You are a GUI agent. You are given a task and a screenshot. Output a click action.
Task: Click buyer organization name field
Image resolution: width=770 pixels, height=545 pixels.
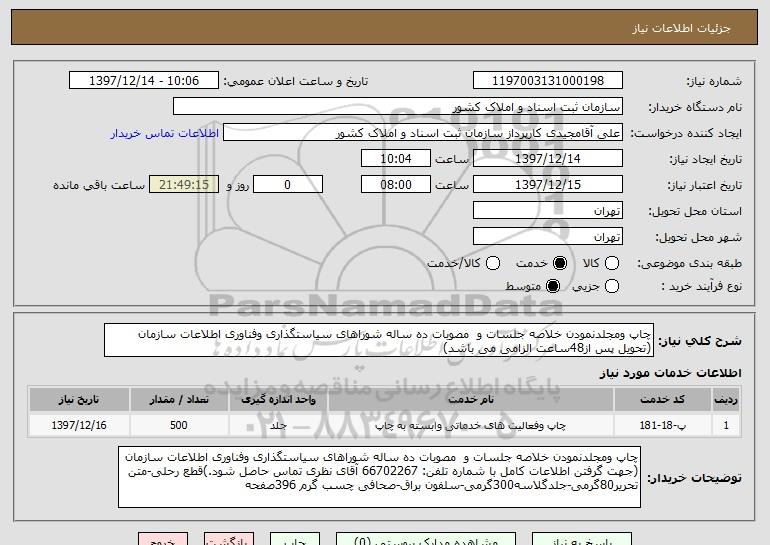click(398, 107)
